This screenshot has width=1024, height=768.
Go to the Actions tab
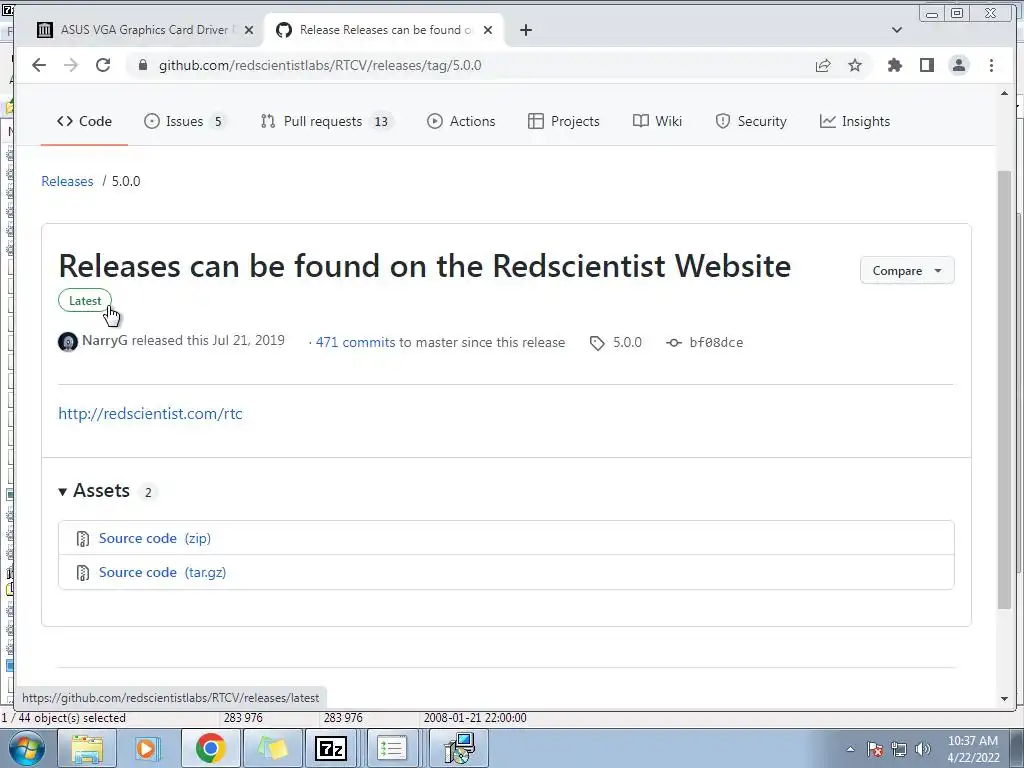[x=461, y=121]
